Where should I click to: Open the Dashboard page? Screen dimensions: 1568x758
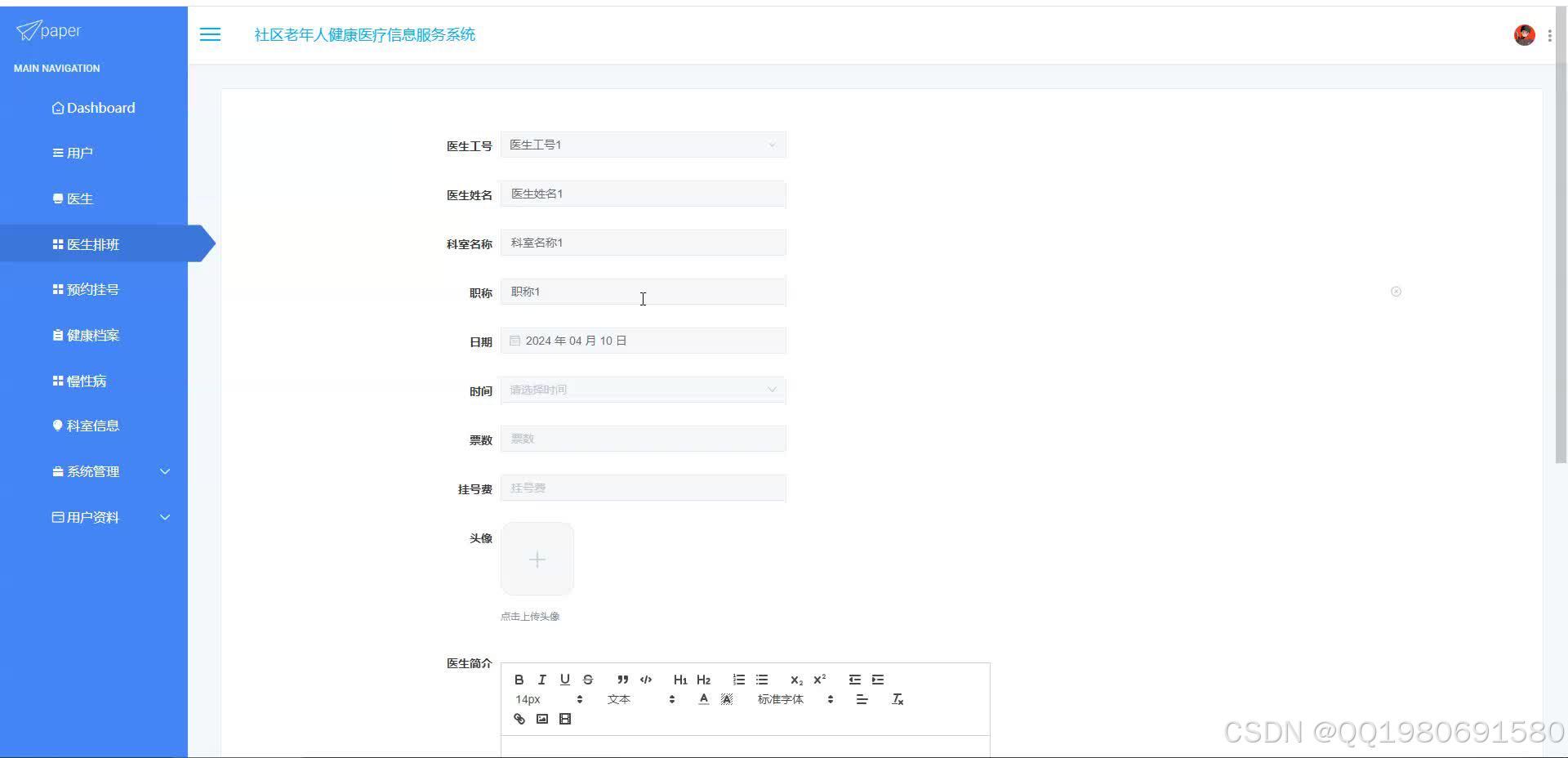pyautogui.click(x=94, y=107)
